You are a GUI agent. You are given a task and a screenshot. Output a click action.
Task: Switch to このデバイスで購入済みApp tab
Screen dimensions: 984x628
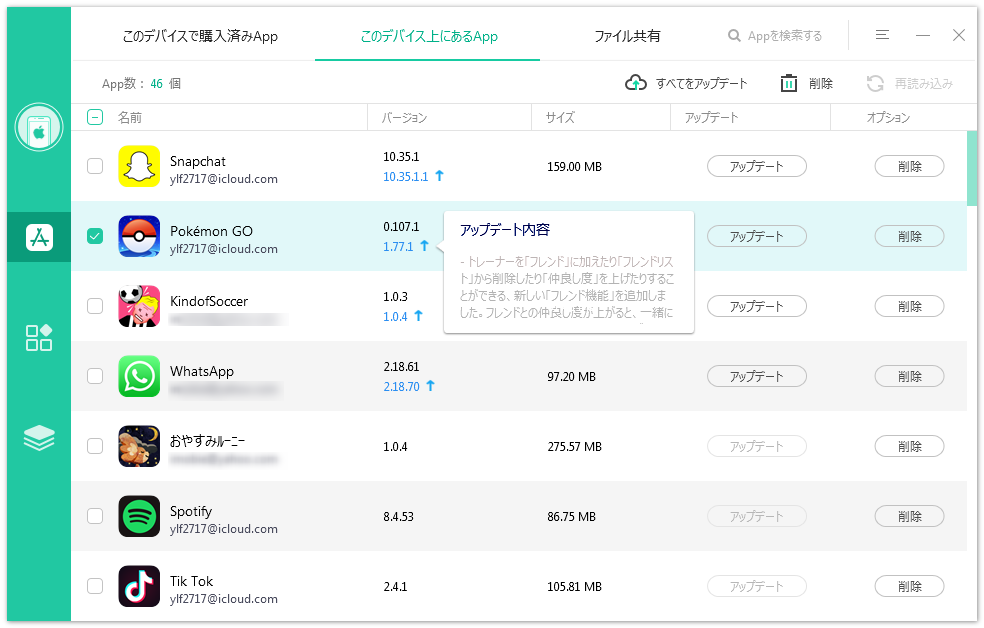[x=200, y=36]
